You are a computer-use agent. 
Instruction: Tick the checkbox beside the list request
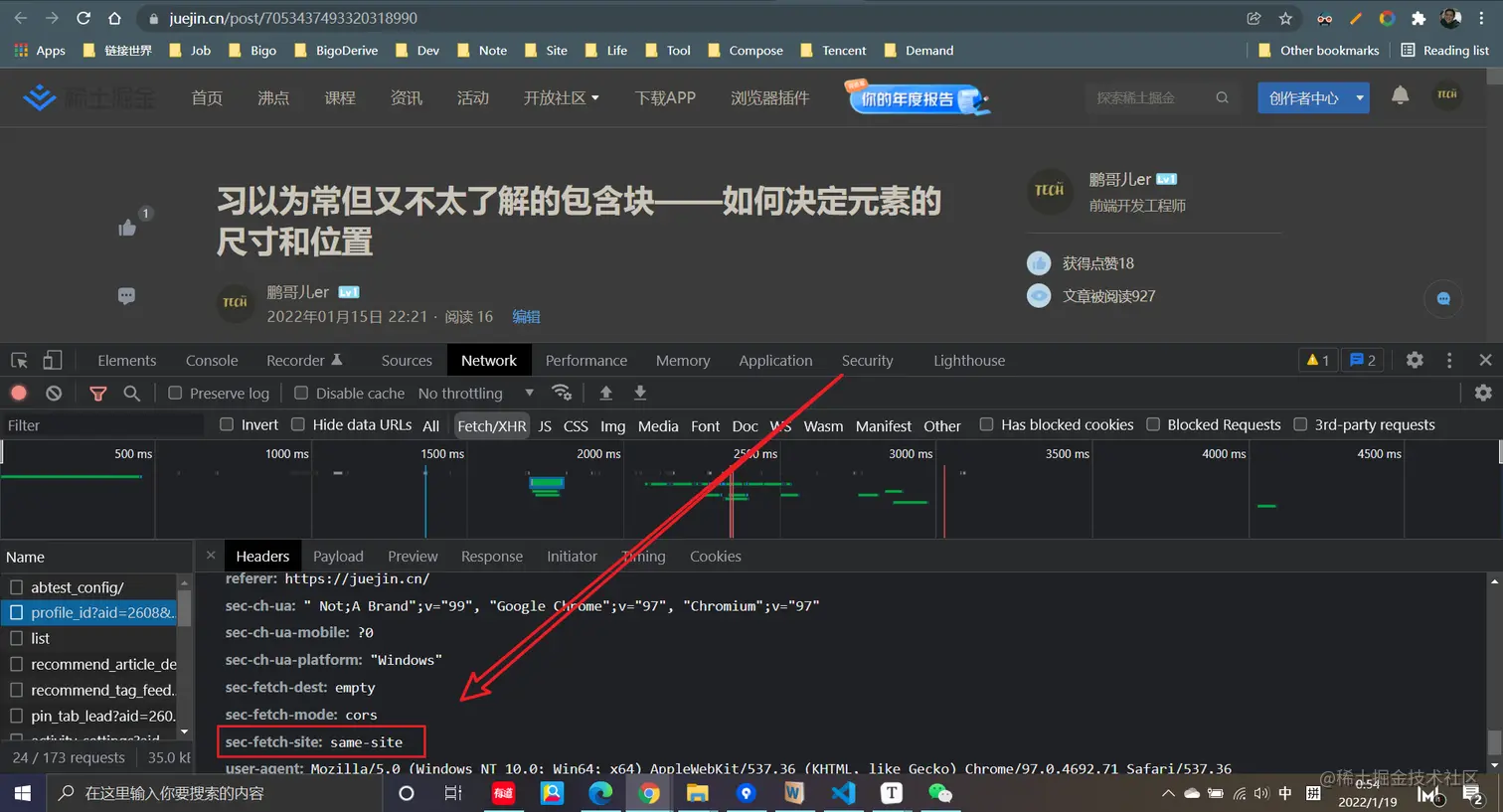pos(16,638)
